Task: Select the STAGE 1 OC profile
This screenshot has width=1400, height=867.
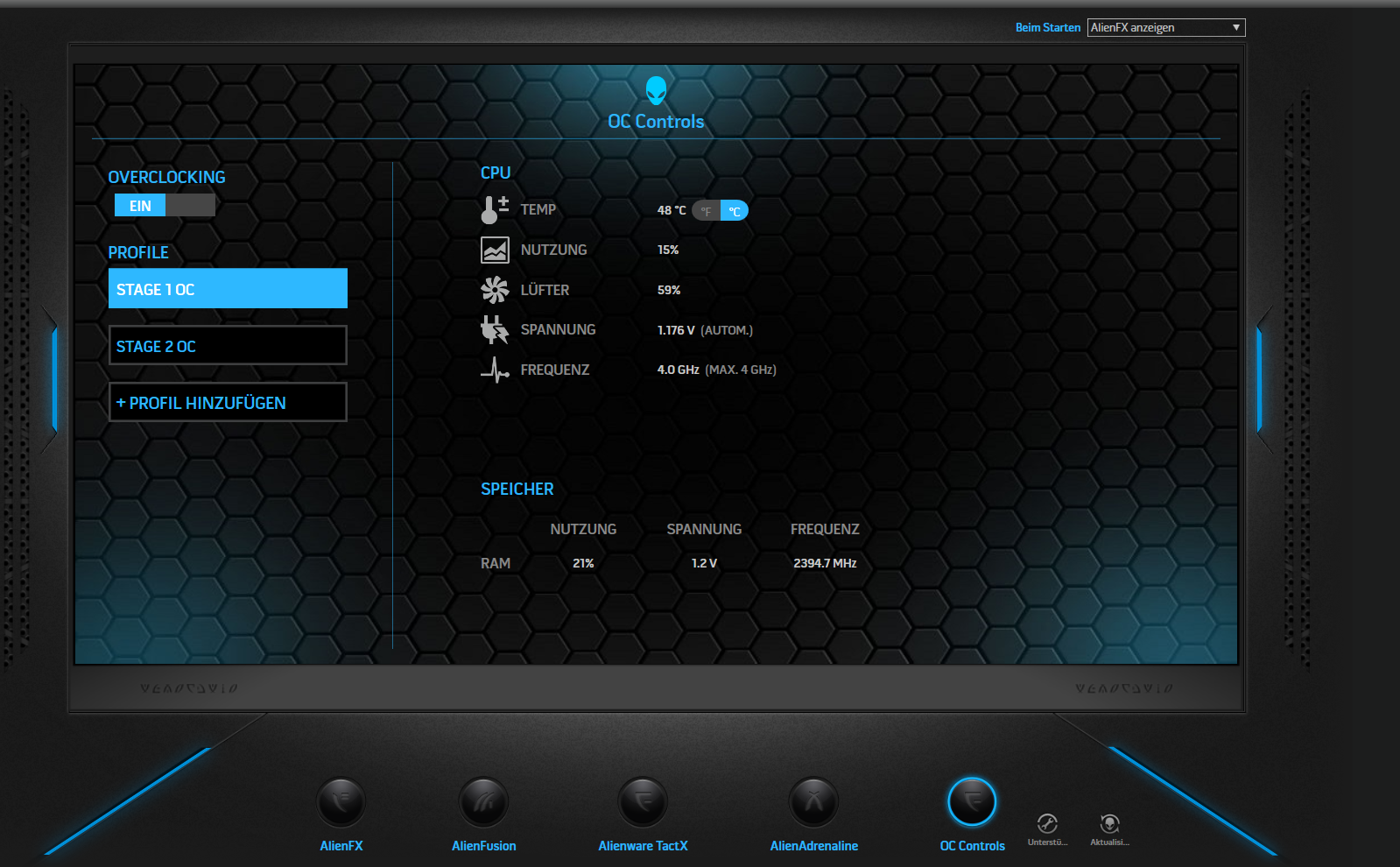Action: click(x=228, y=288)
